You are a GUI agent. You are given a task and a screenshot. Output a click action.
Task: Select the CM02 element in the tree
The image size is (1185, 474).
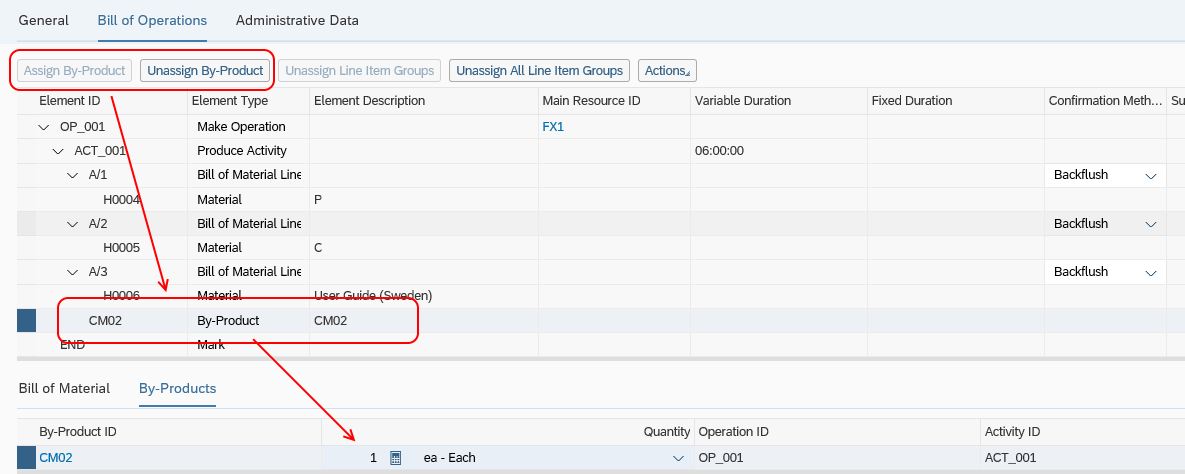105,321
